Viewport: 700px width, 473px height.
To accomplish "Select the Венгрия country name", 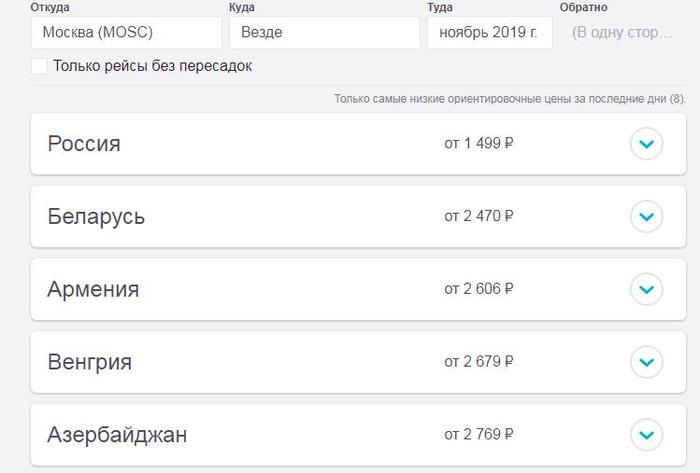I will [90, 362].
